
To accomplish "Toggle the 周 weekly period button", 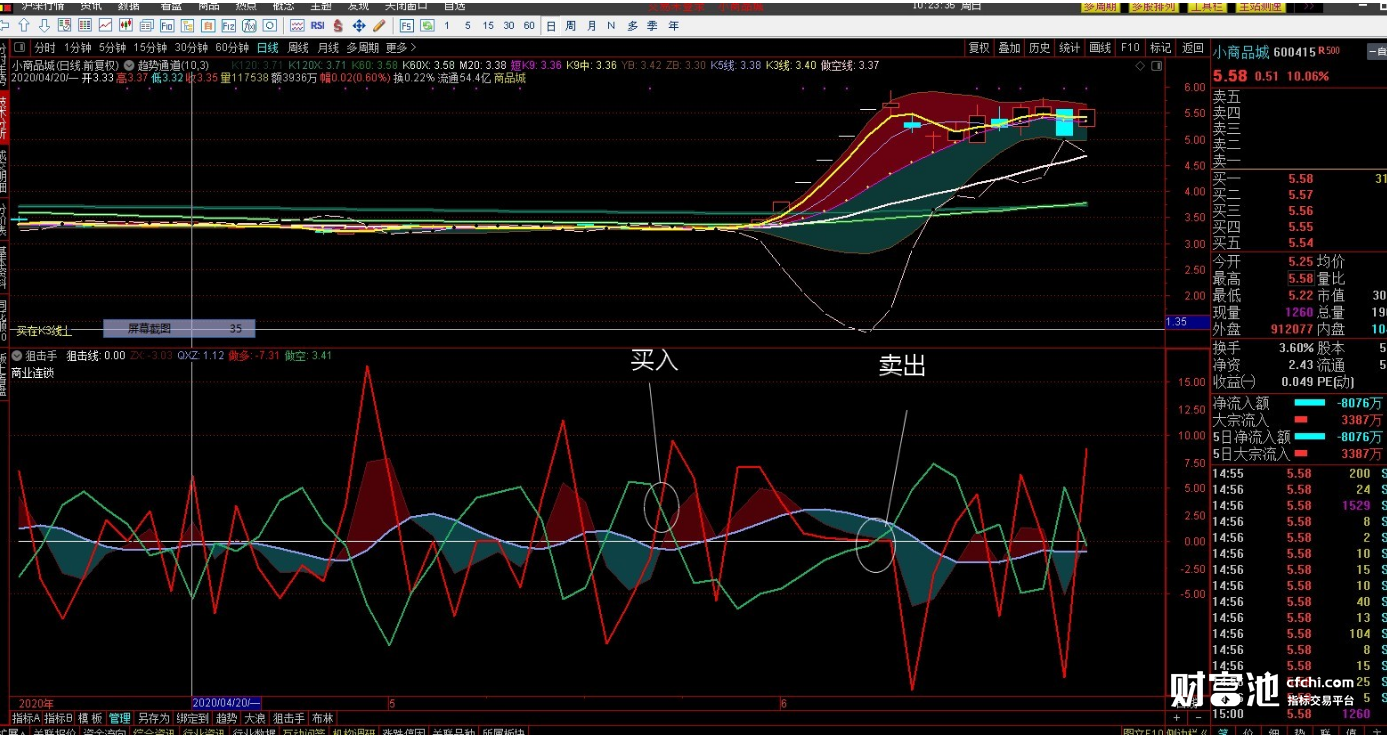I will 570,25.
